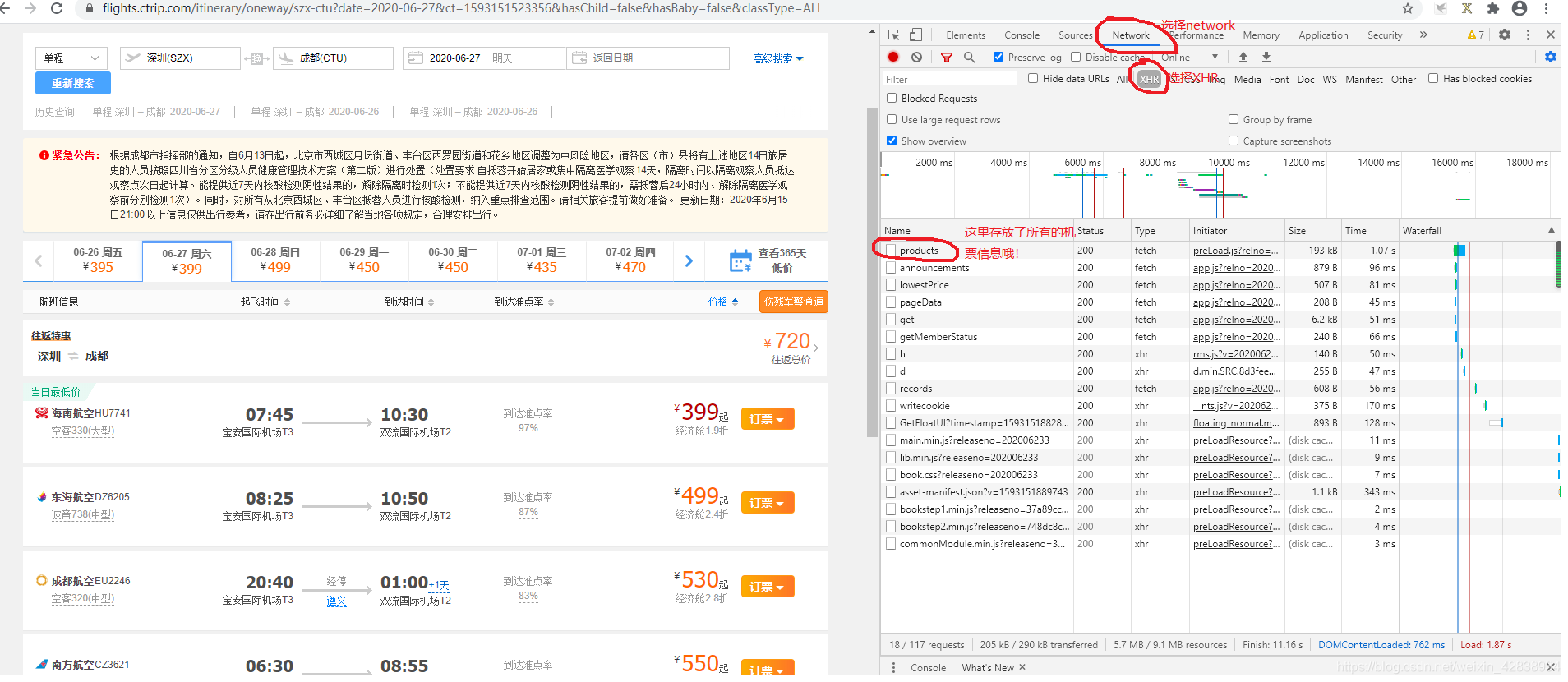This screenshot has height=682, width=1568.
Task: Reload the browser page
Action: [x=57, y=8]
